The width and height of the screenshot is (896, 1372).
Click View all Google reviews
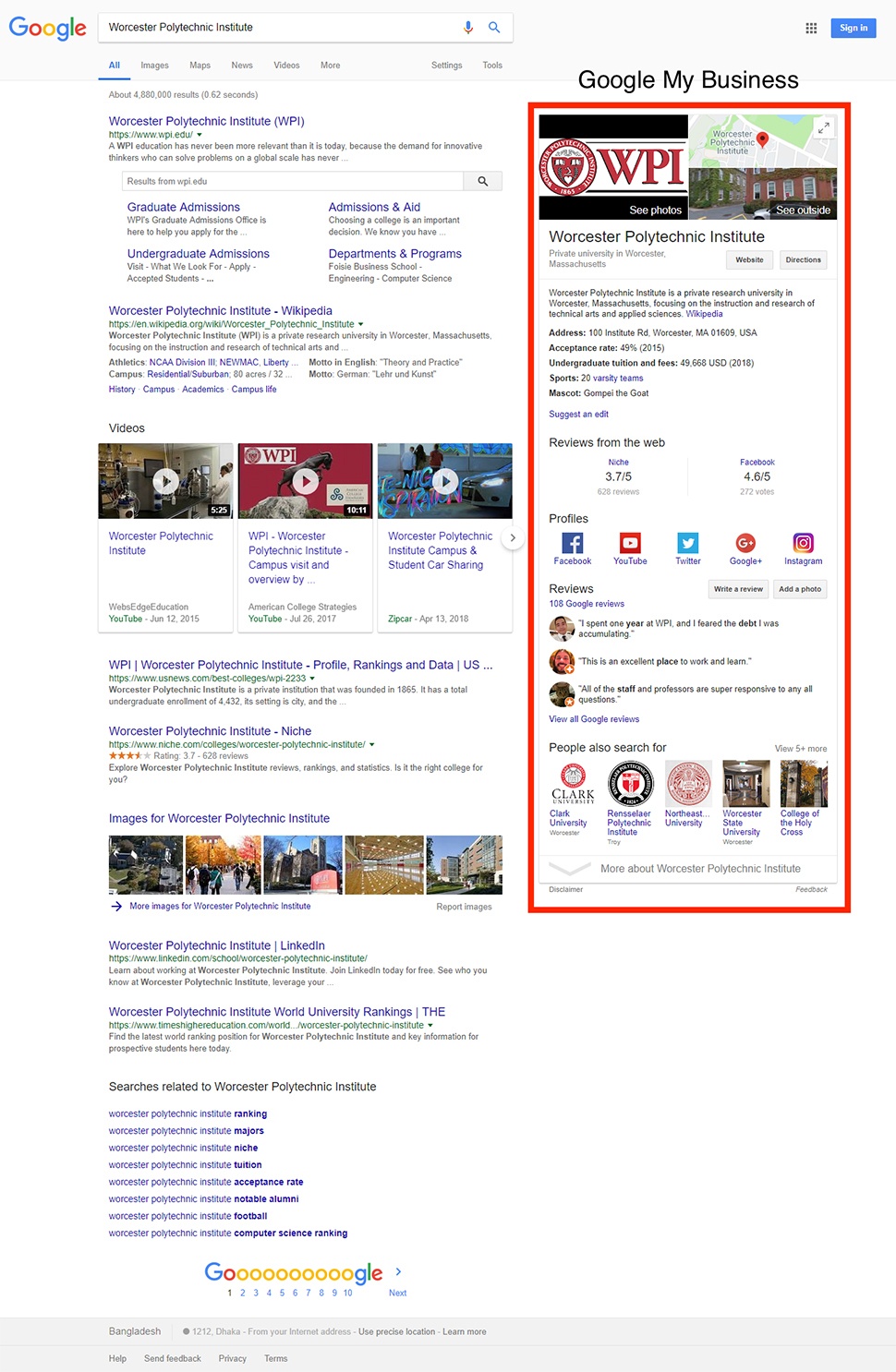point(594,719)
